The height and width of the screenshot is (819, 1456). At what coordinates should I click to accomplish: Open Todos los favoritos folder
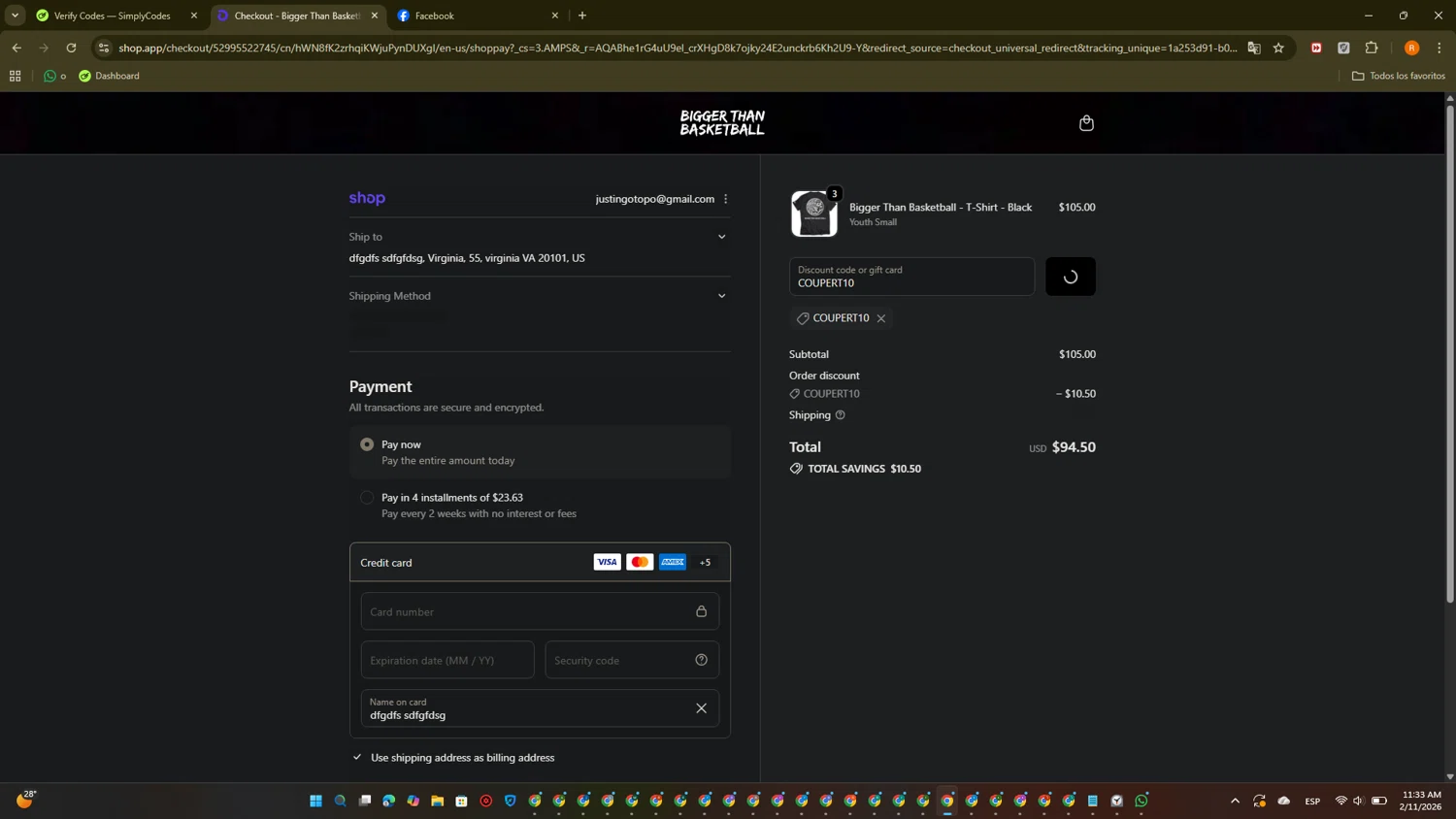pos(1399,76)
